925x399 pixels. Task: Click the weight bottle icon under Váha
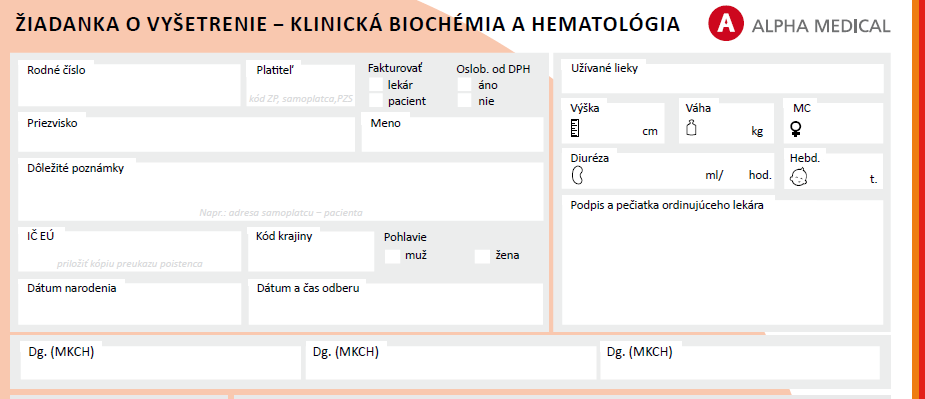click(x=691, y=128)
